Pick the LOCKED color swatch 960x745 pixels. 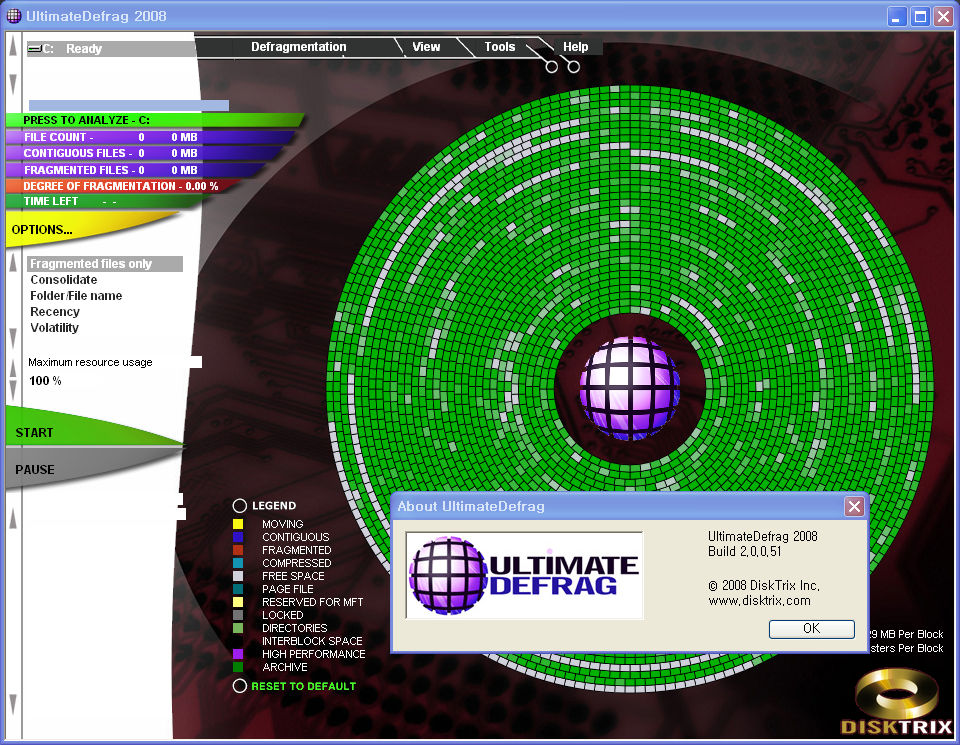coord(238,615)
